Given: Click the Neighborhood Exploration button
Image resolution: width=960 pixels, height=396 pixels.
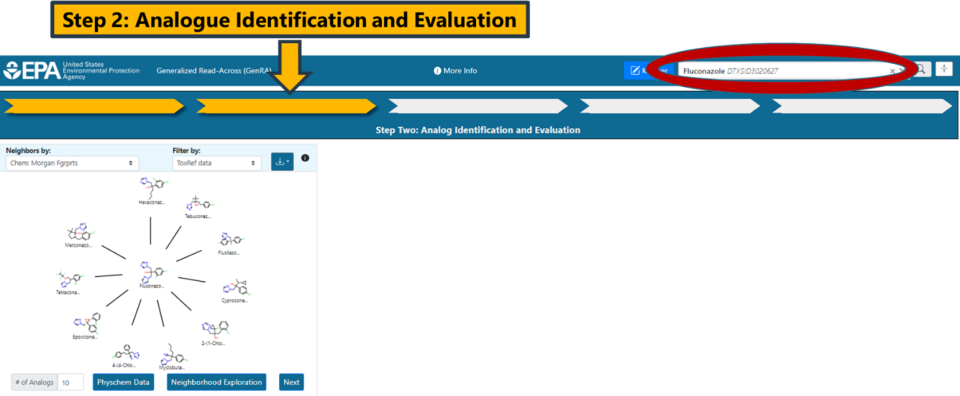Looking at the screenshot, I should (x=217, y=382).
